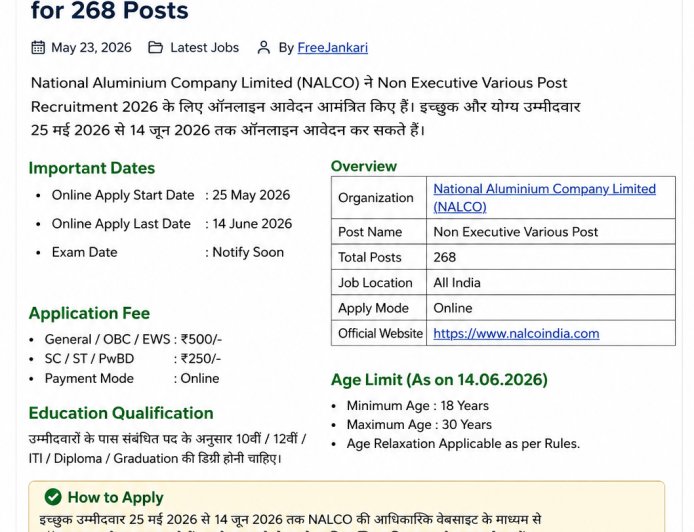The width and height of the screenshot is (694, 532).
Task: Click the Important Dates heading
Action: coord(92,168)
